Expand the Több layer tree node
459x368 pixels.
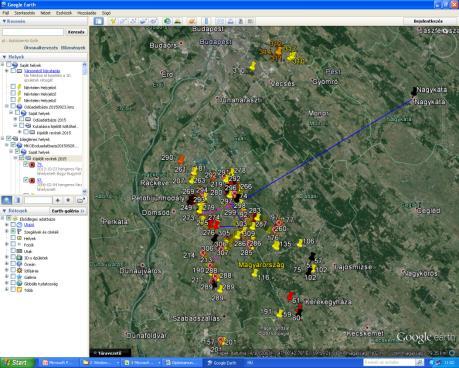pos(7,290)
